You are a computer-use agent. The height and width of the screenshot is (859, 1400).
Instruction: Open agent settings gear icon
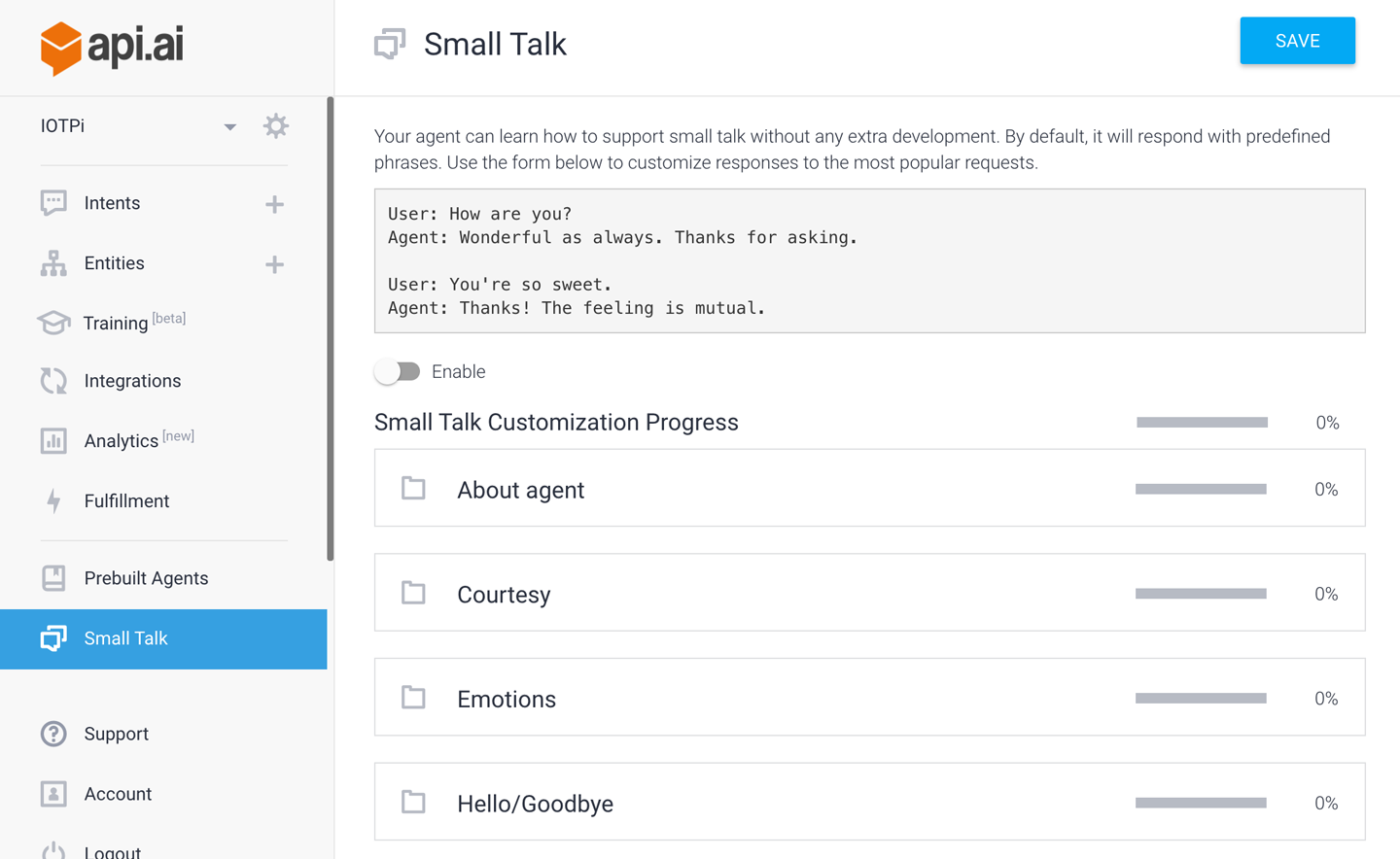(276, 126)
